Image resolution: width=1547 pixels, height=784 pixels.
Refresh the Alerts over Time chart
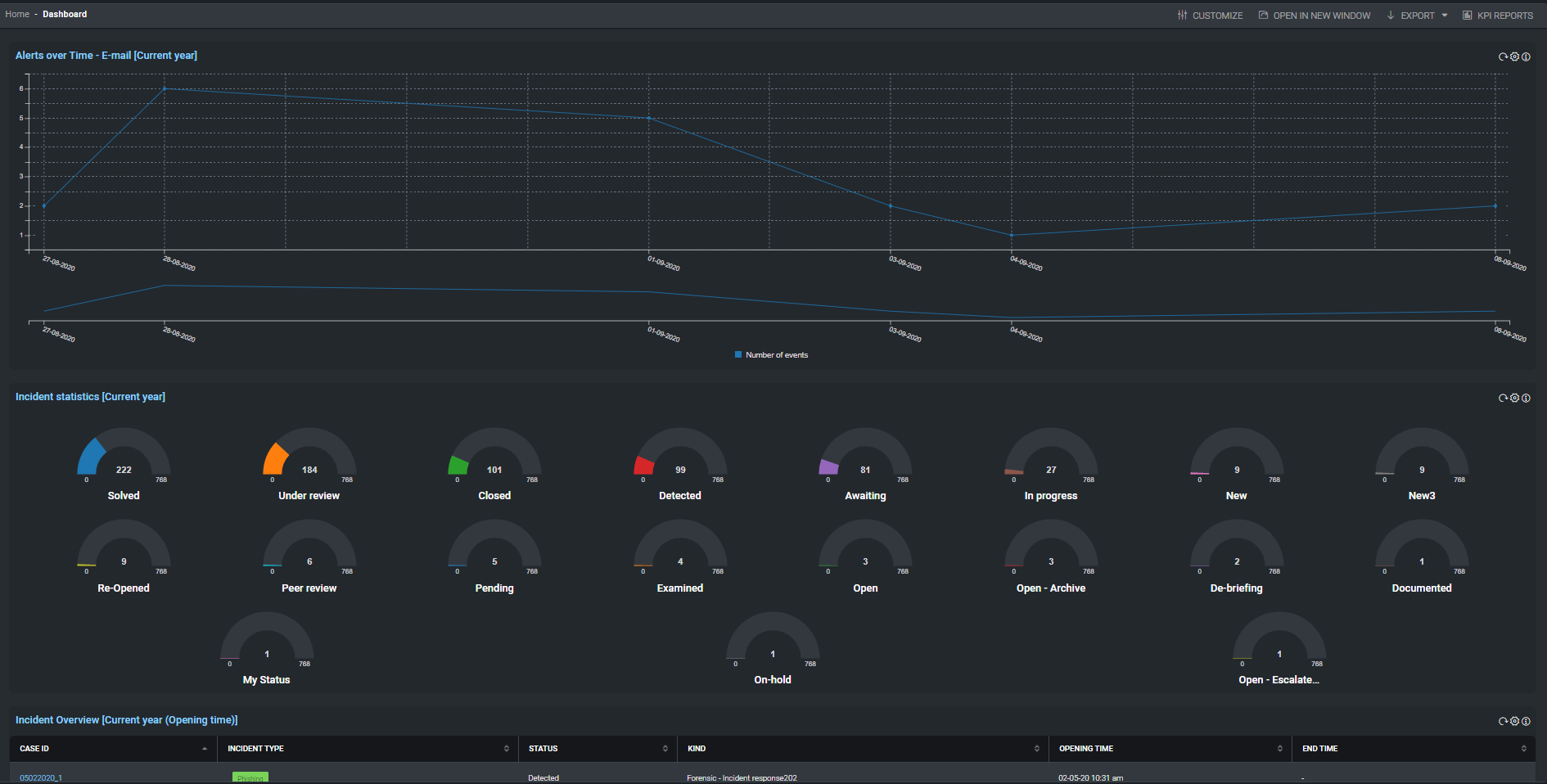1502,56
